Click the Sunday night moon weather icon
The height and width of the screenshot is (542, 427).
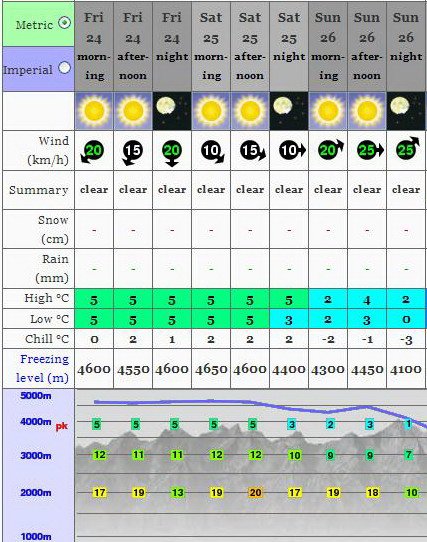[x=406, y=111]
